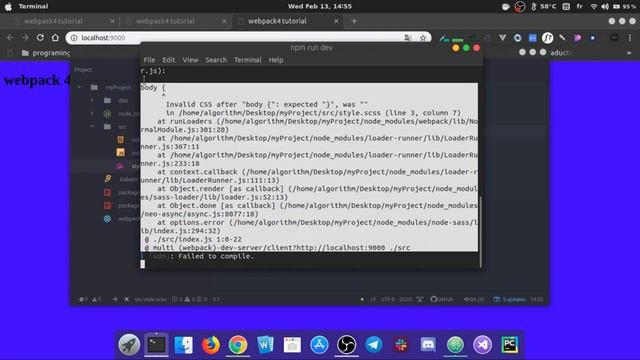640x360 pixels.
Task: Open the green Atom editor dock icon
Action: [455, 345]
